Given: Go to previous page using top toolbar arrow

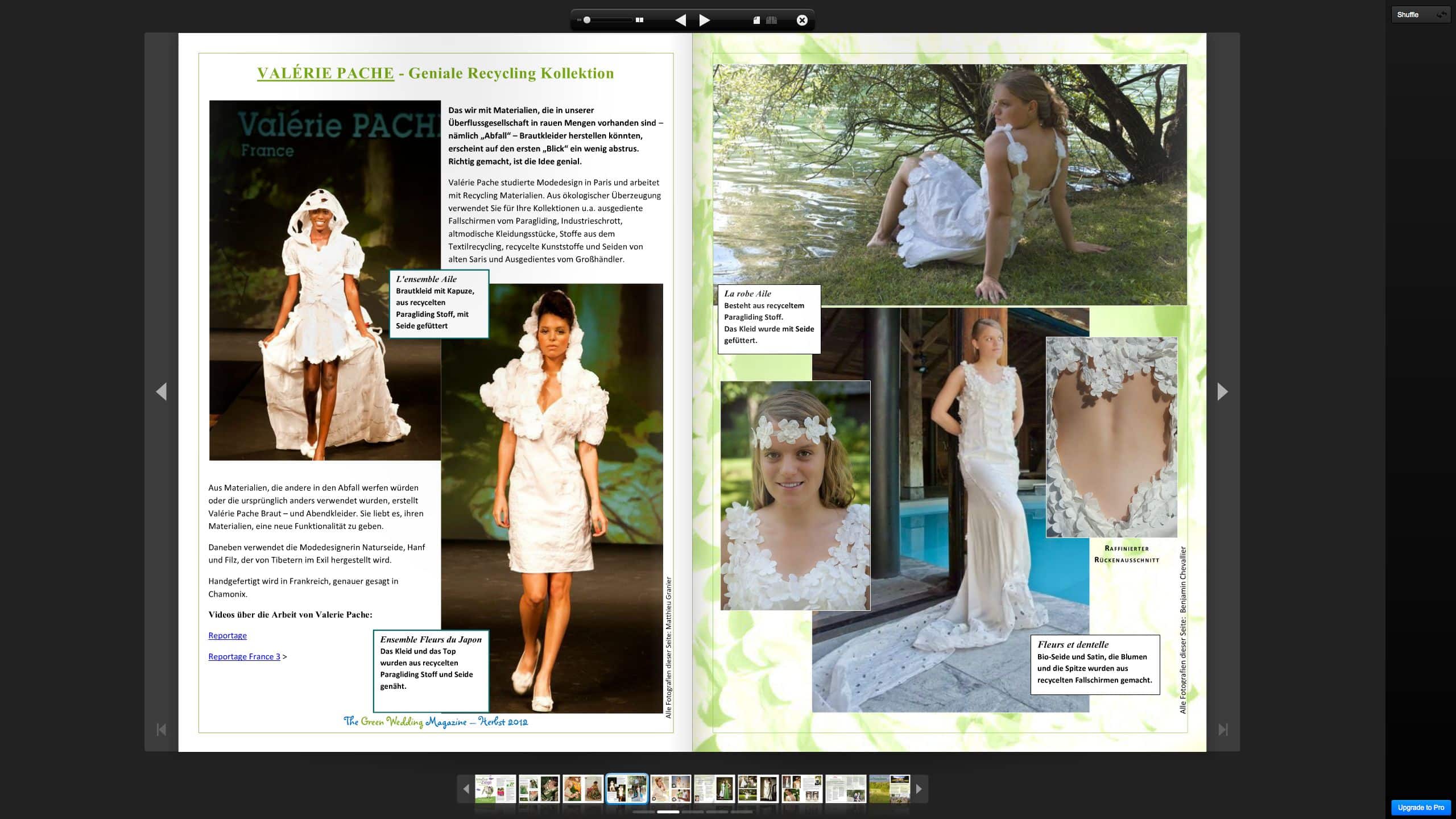Looking at the screenshot, I should pyautogui.click(x=681, y=20).
